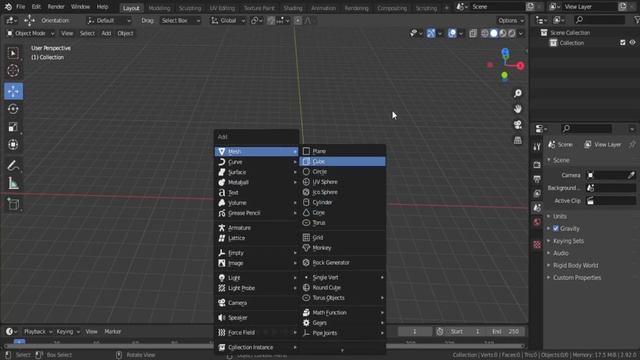Viewport: 640px width, 360px height.
Task: Open the Keying menu in timeline
Action: (x=68, y=331)
